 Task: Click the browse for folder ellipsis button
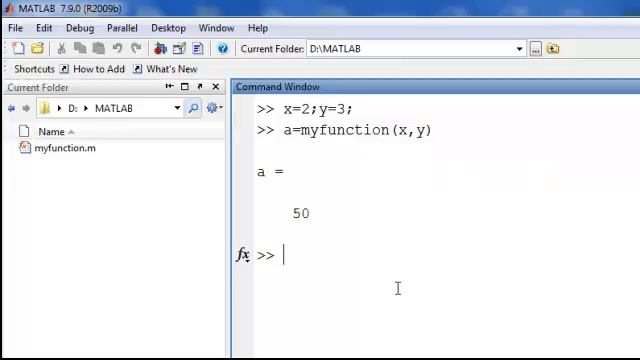click(536, 49)
